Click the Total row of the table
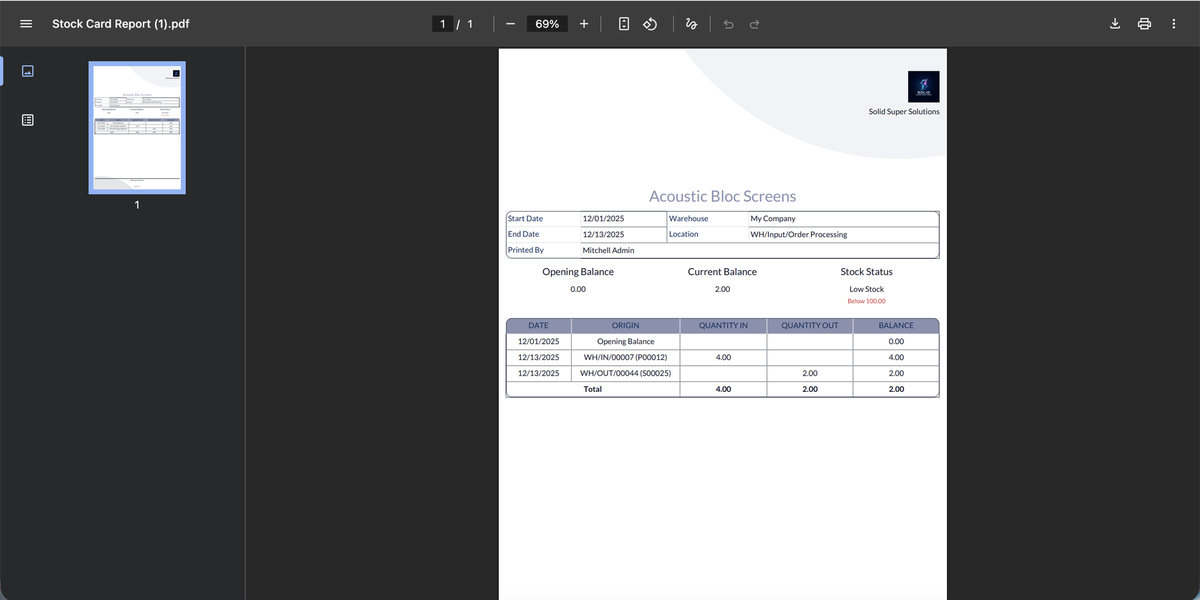The width and height of the screenshot is (1200, 600). (722, 389)
